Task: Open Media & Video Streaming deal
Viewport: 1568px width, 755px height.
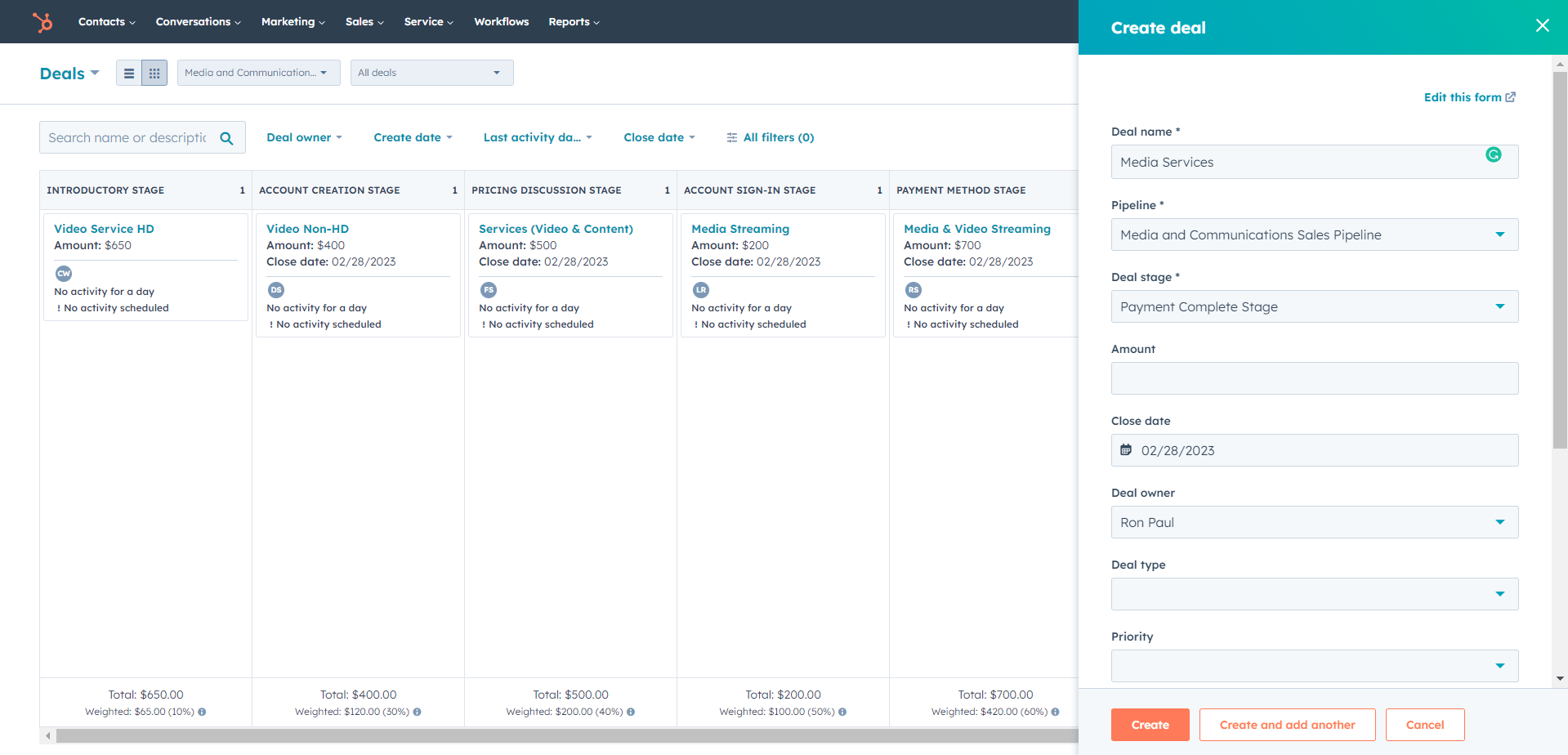Action: (977, 229)
